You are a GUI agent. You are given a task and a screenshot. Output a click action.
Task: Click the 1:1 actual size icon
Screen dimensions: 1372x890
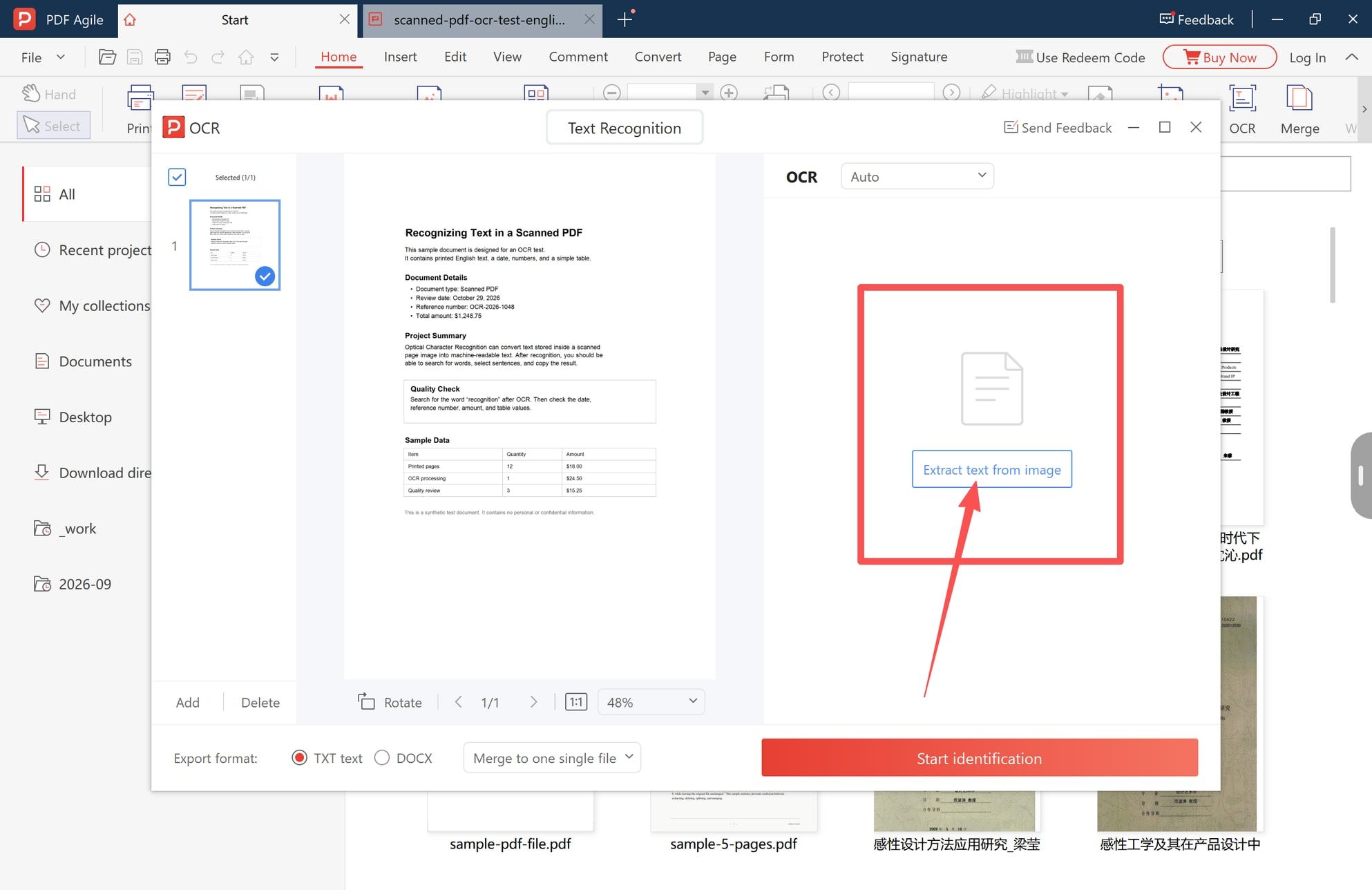(575, 702)
